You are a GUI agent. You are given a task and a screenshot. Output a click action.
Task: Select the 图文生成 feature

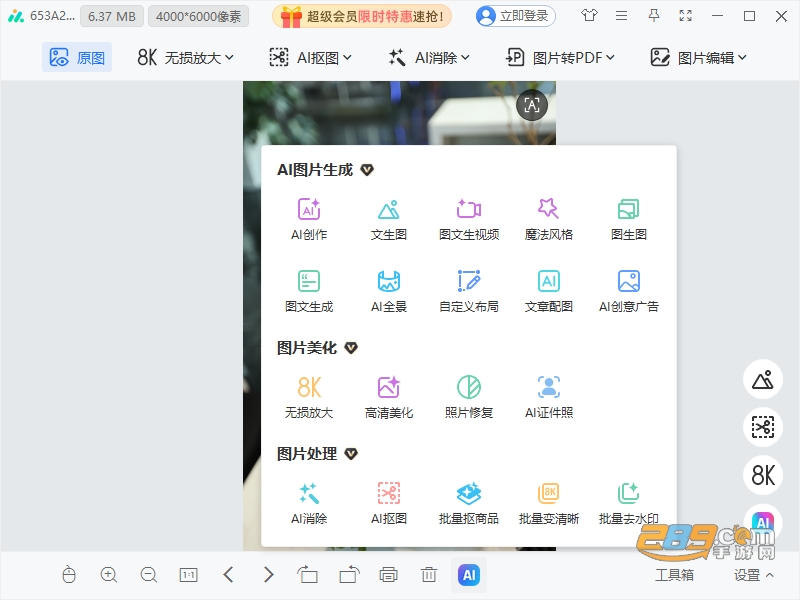(x=309, y=291)
